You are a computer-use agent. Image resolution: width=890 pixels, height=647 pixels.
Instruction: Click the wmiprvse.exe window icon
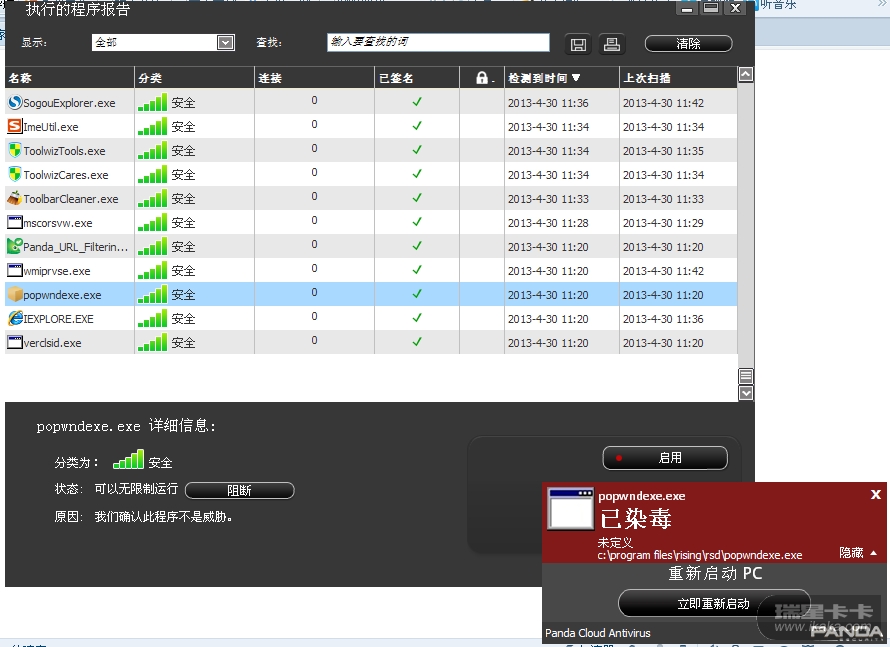[15, 270]
